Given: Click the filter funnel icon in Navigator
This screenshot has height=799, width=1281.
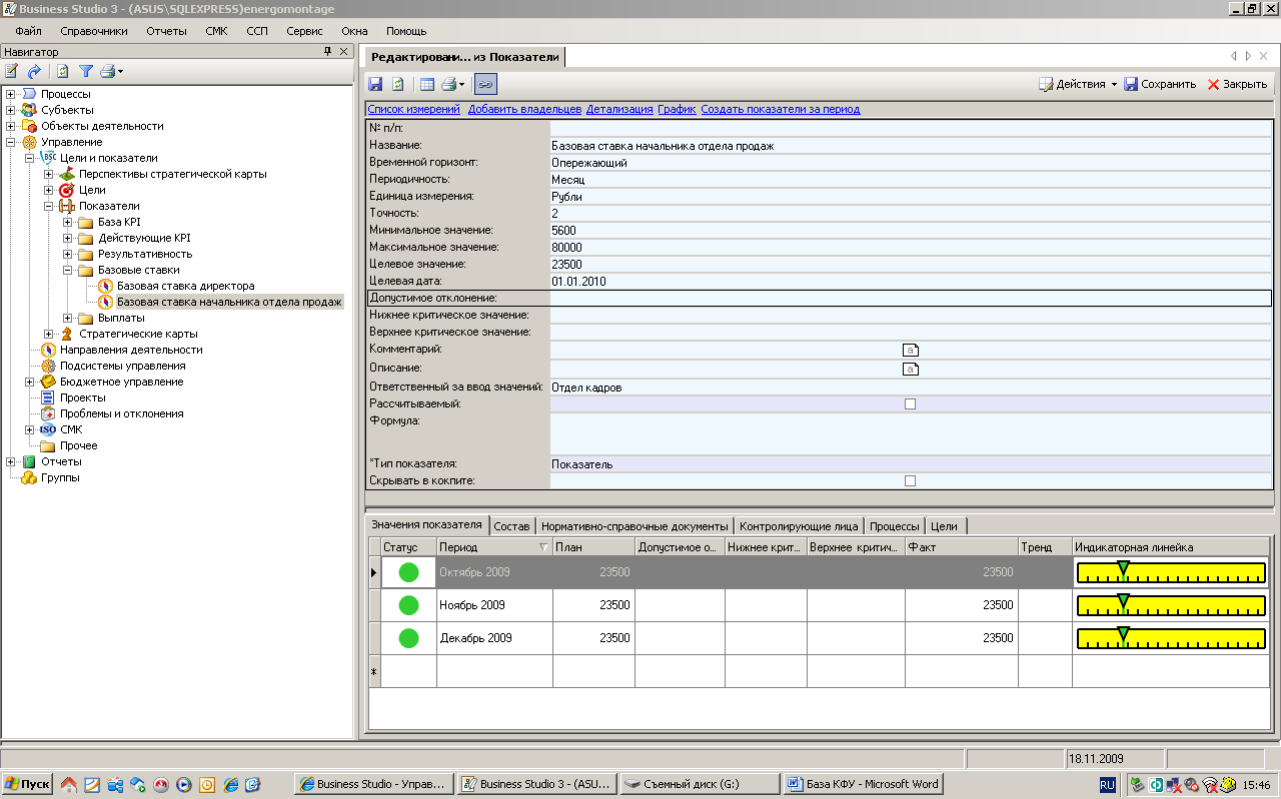Looking at the screenshot, I should click(86, 71).
